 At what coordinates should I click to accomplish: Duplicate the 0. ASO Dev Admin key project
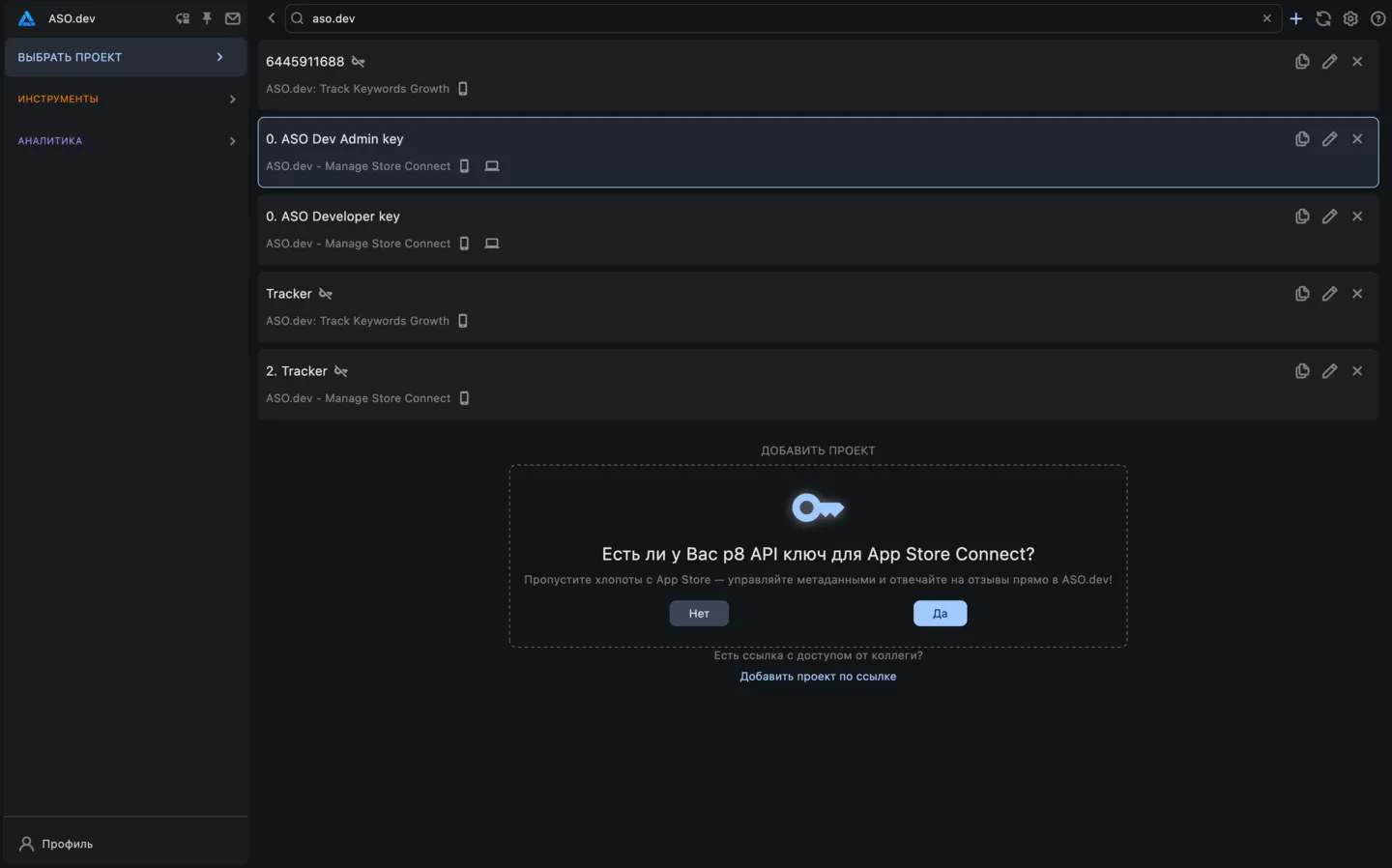tap(1302, 139)
